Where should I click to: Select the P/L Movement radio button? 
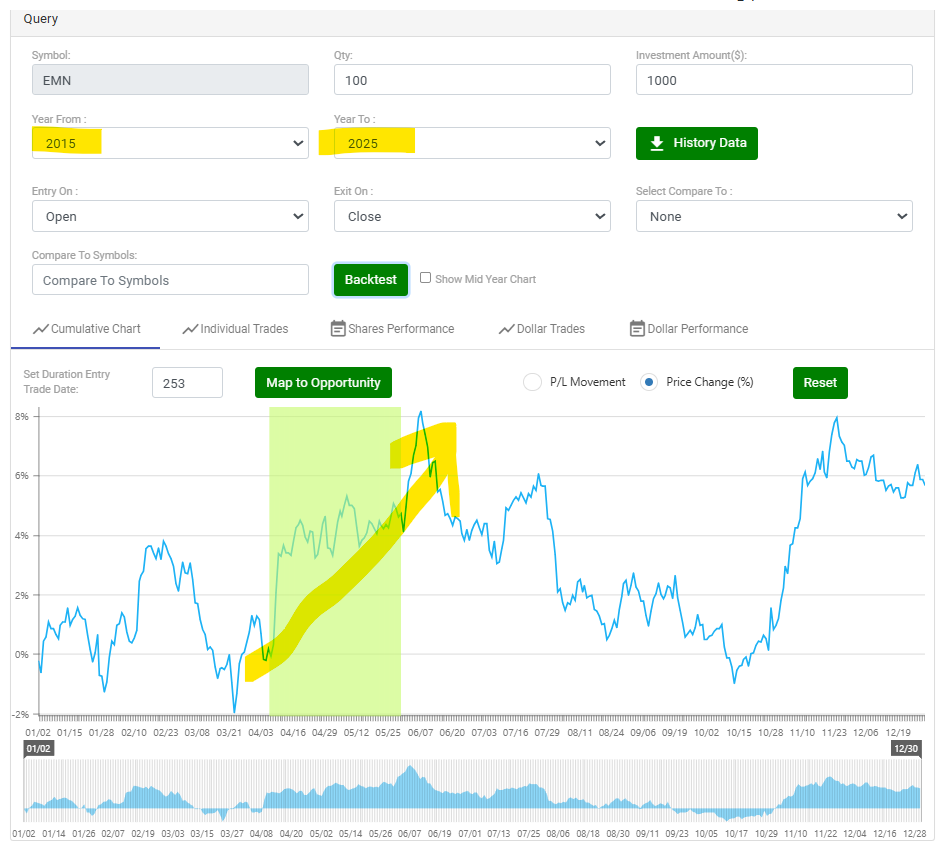click(x=532, y=382)
